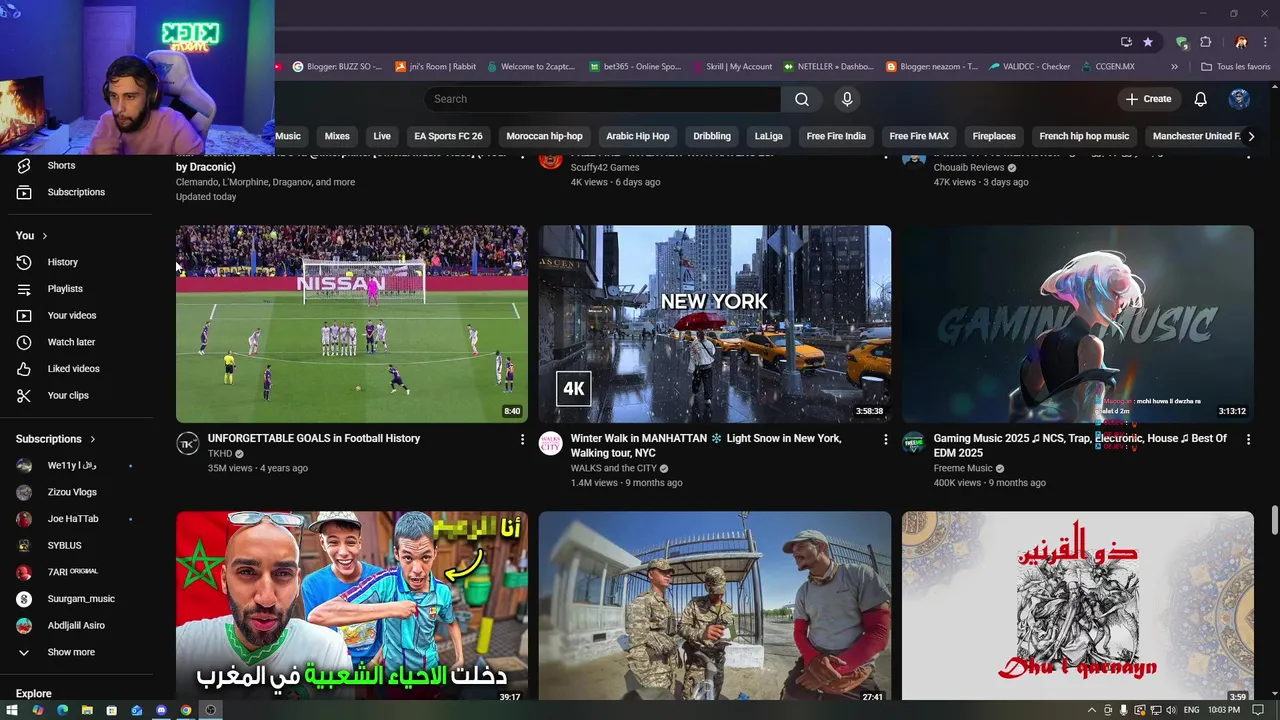
Task: Open YouTube account avatar menu
Action: click(x=1239, y=99)
